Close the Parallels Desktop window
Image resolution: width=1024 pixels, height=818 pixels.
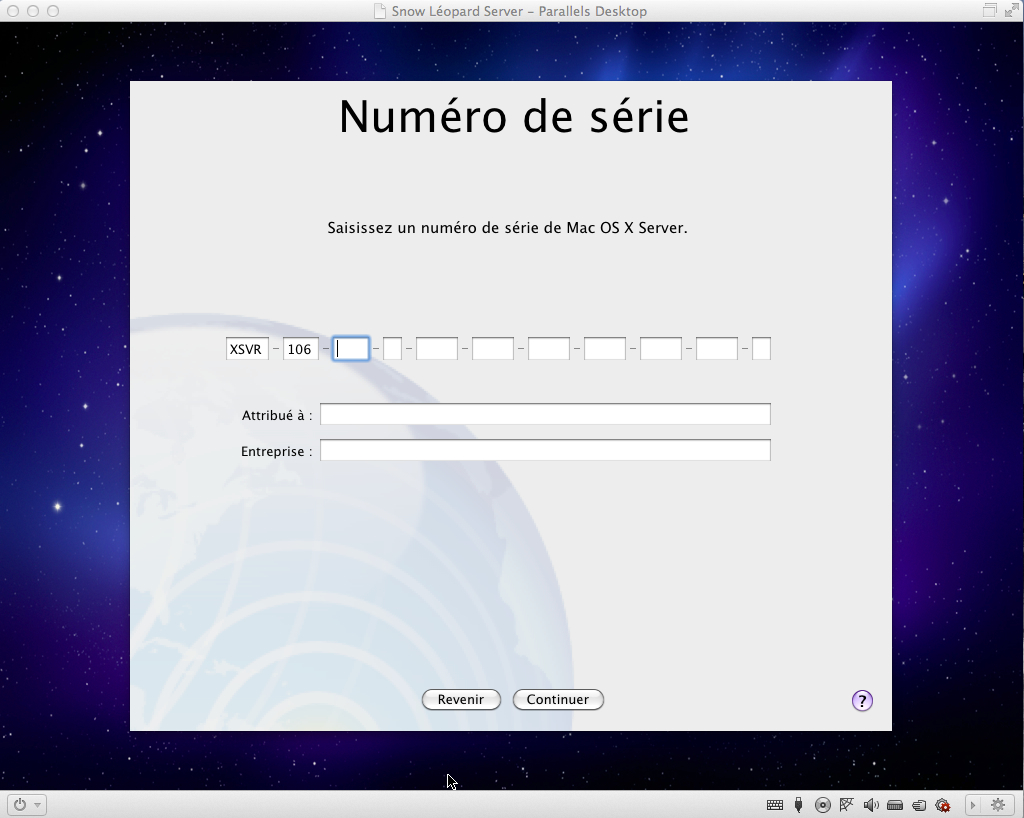(12, 10)
